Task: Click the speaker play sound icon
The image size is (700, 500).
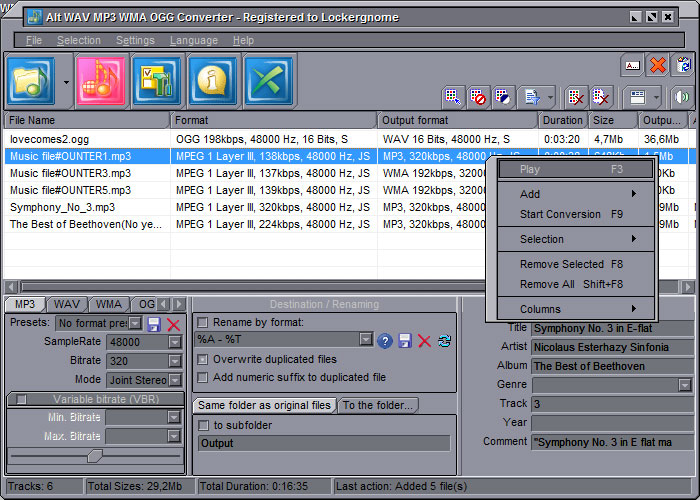Action: click(x=682, y=97)
